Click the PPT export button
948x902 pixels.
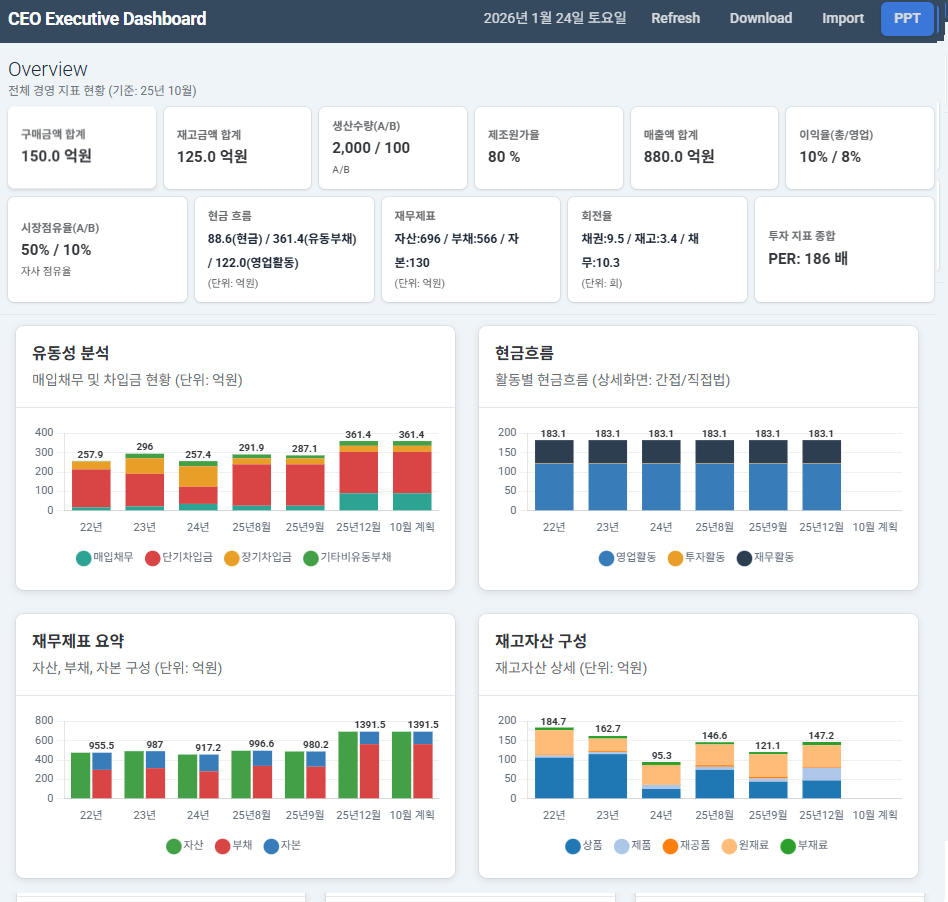pos(906,18)
